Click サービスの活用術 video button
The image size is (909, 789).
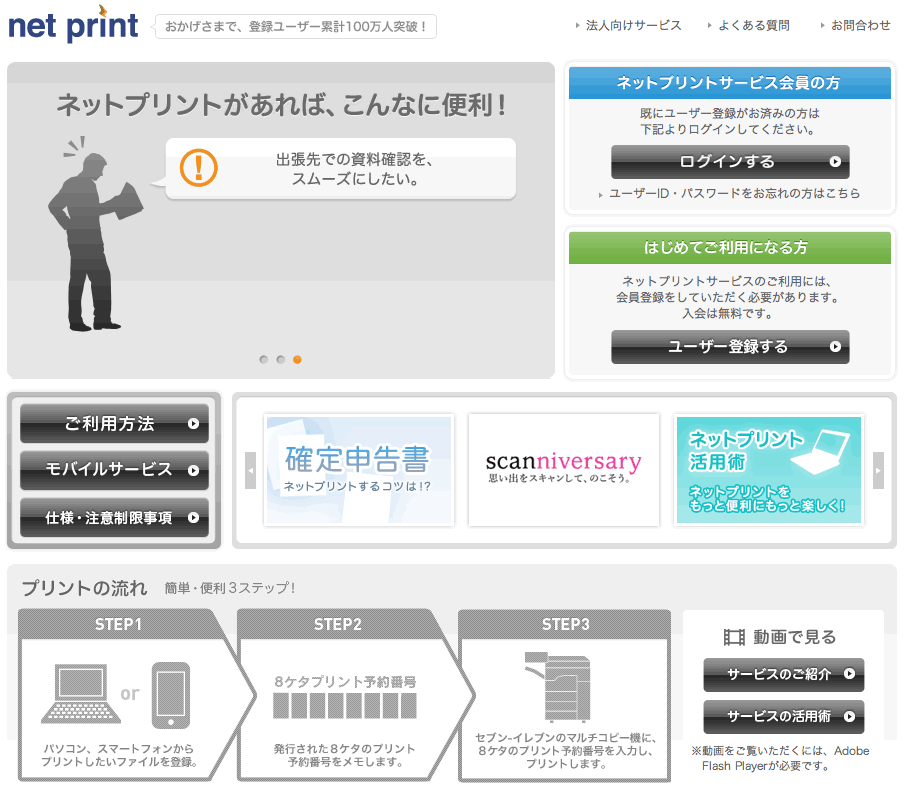click(784, 717)
